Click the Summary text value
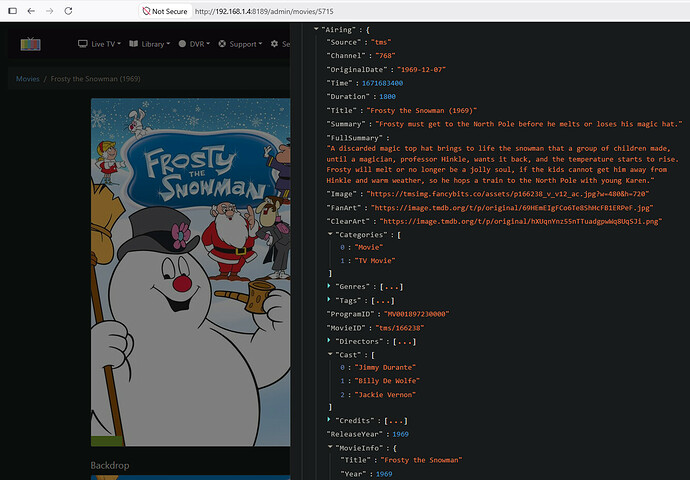 529,124
